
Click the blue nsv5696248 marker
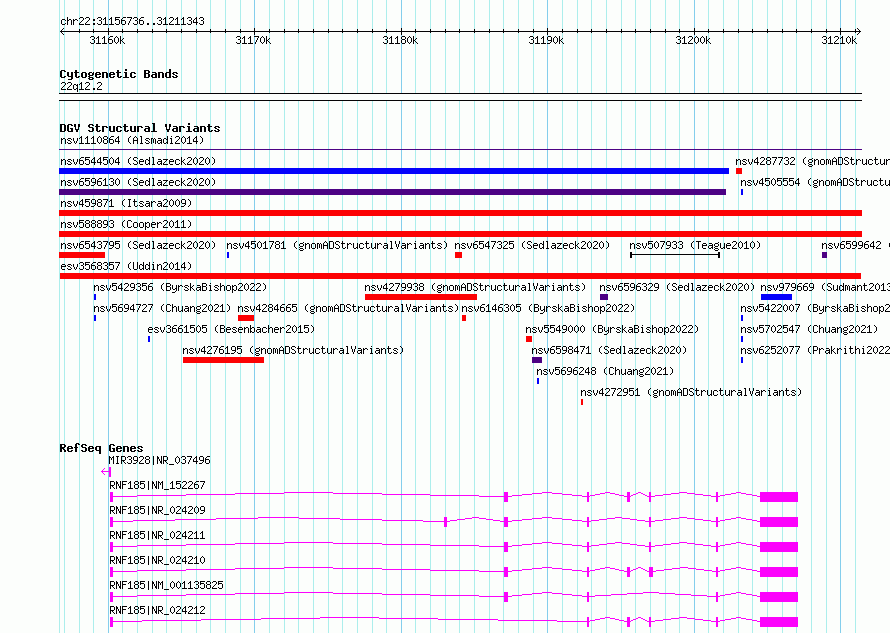(538, 381)
